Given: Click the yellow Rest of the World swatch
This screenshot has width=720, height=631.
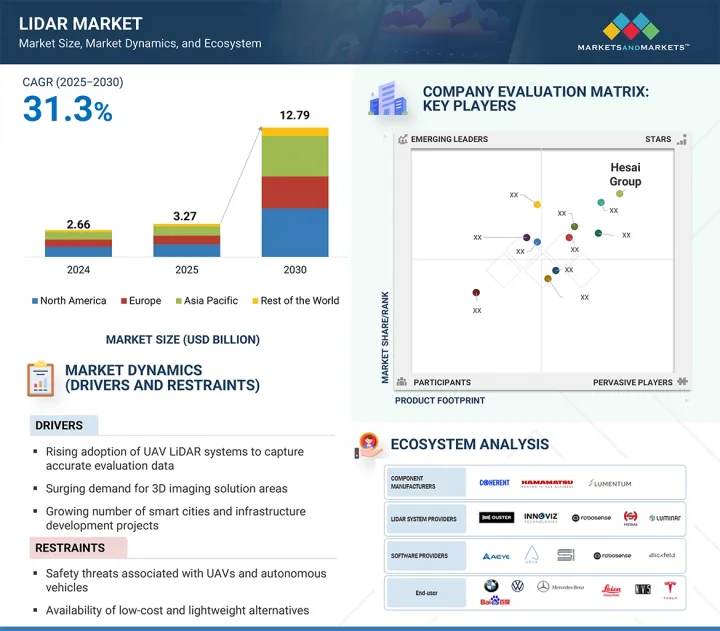Looking at the screenshot, I should tap(255, 301).
